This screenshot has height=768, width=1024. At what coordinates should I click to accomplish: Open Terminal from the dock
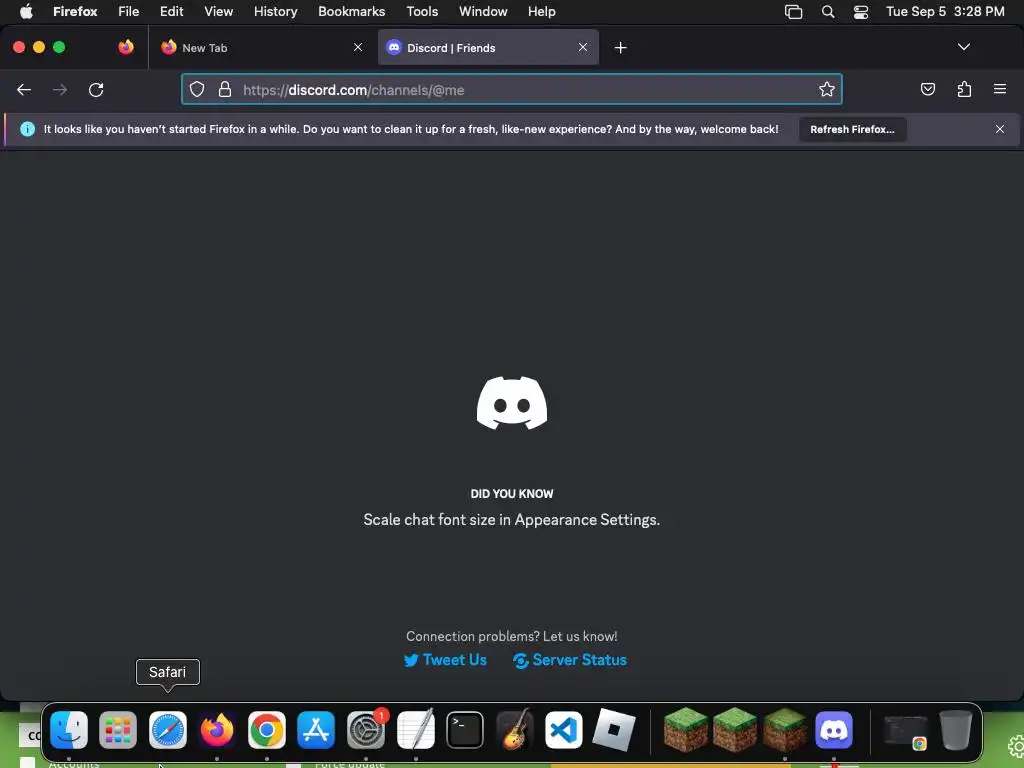[x=465, y=729]
